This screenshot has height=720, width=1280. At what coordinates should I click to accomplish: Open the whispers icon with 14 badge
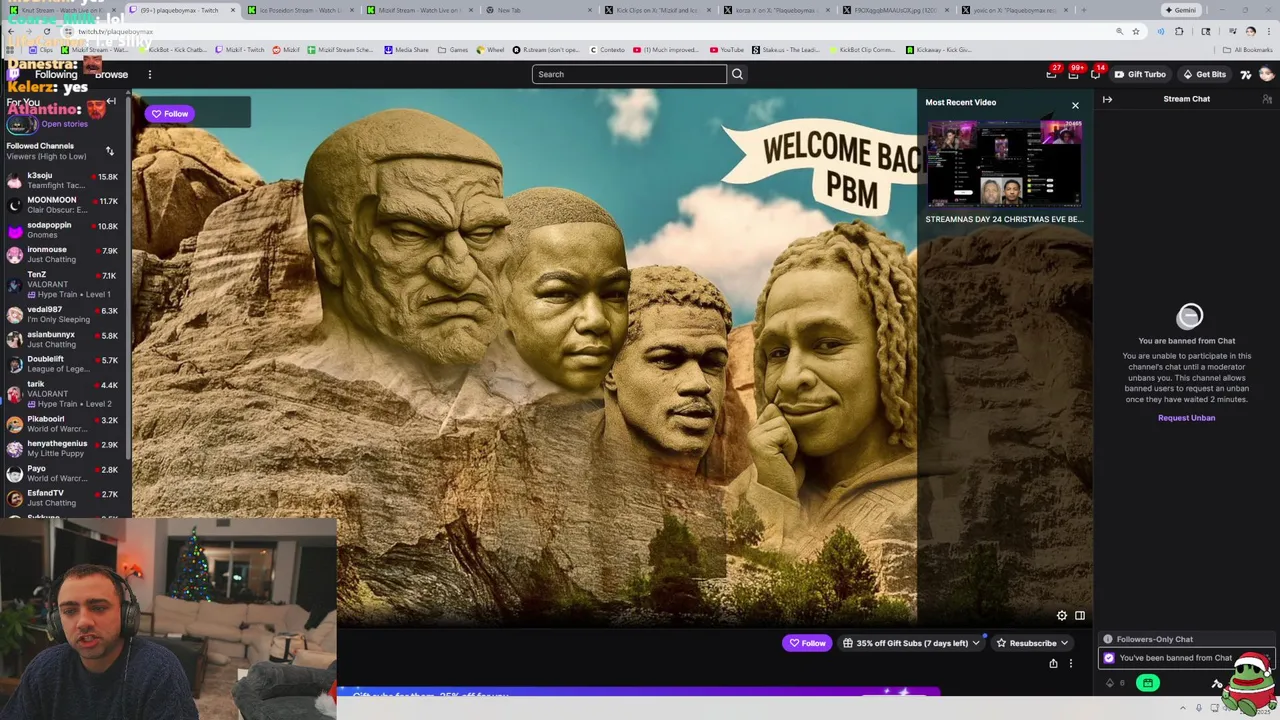[x=1096, y=74]
